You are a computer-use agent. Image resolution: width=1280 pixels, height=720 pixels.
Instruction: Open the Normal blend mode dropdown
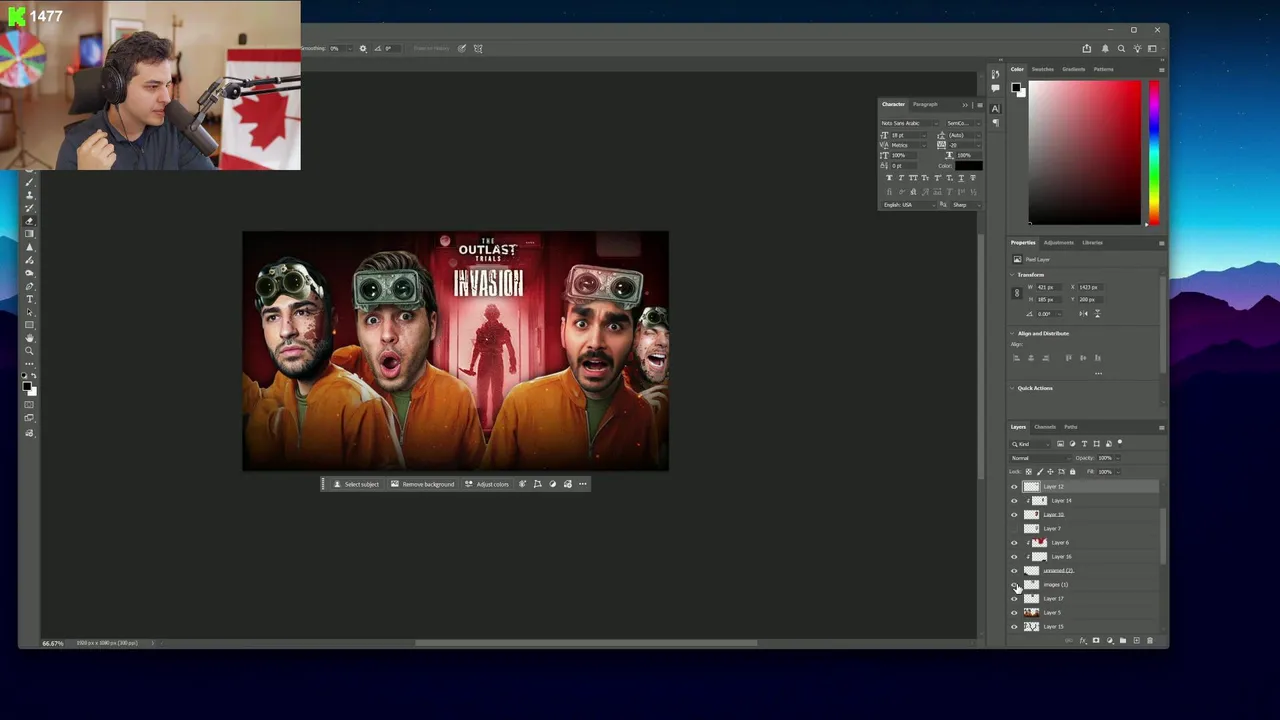pos(1040,458)
